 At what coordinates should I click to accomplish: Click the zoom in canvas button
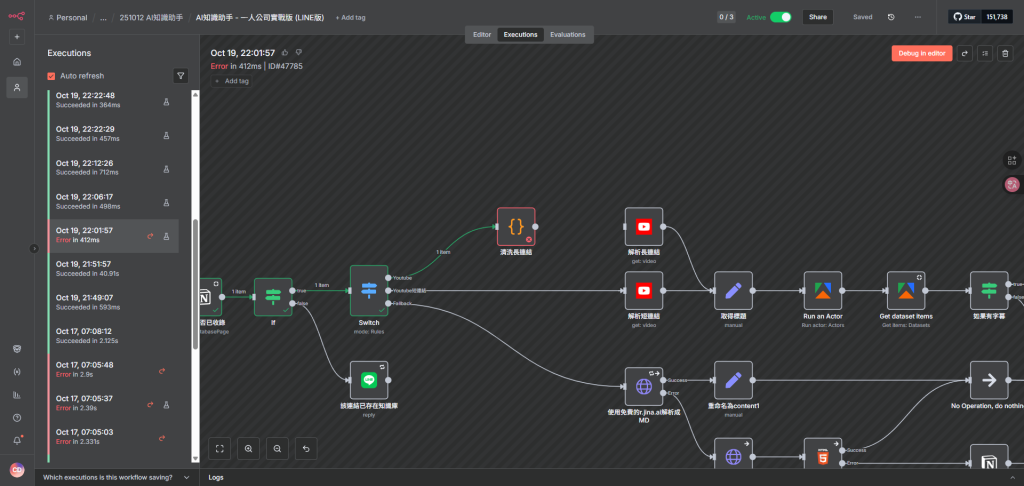pyautogui.click(x=249, y=449)
